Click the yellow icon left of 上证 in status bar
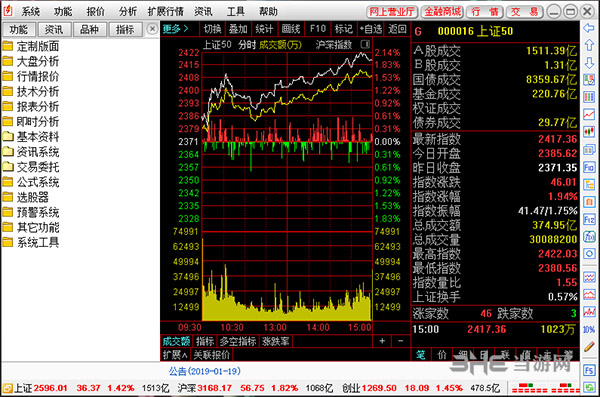 click(7, 388)
